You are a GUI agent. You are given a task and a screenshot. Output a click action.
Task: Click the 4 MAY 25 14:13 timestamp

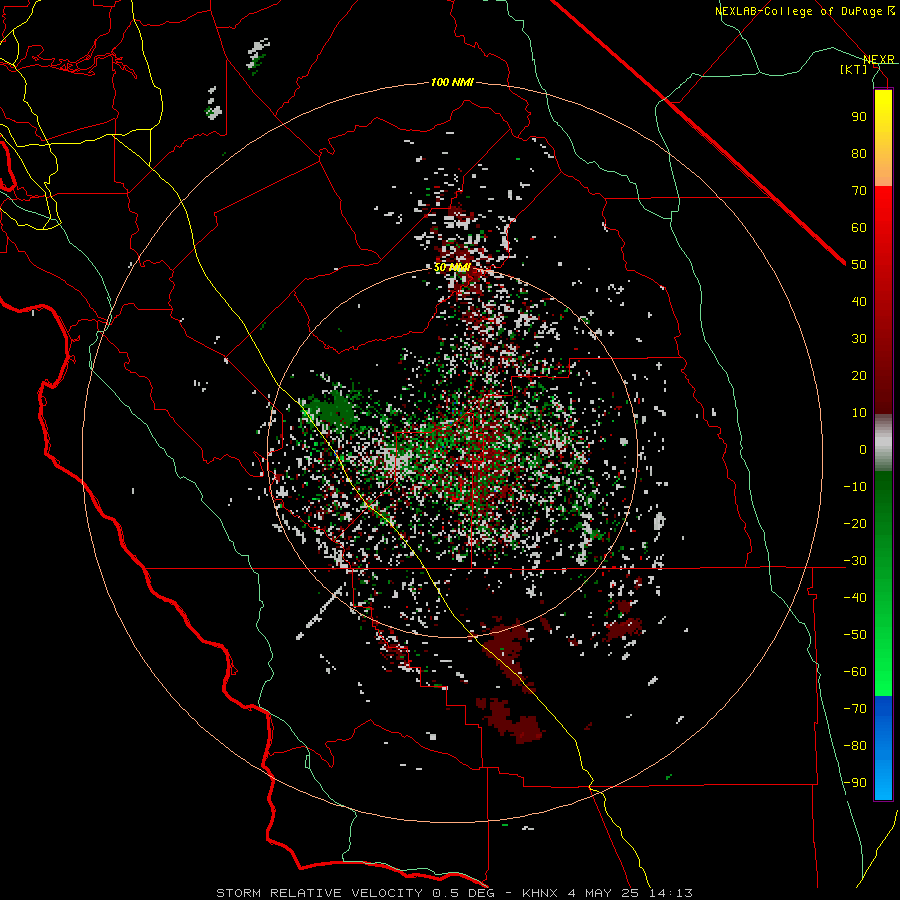(x=630, y=893)
